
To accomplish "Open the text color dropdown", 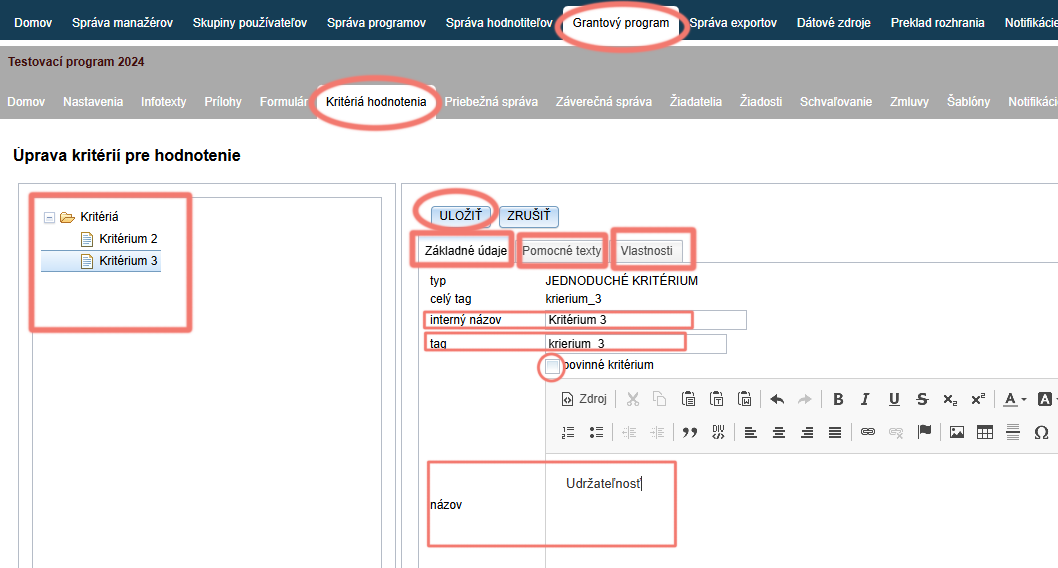I will click(x=1014, y=399).
